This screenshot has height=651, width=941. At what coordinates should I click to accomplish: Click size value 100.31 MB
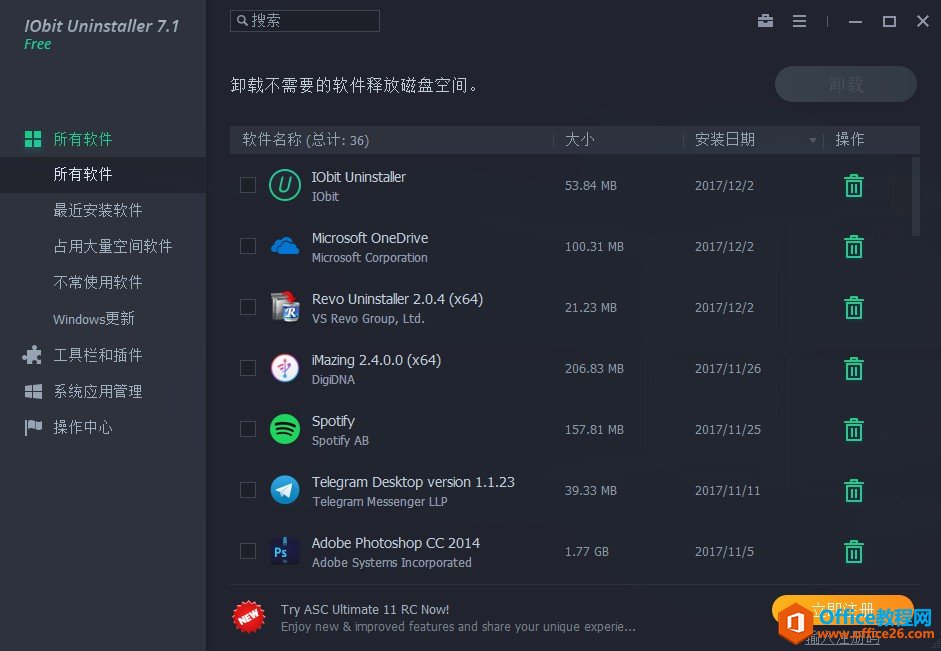[594, 247]
